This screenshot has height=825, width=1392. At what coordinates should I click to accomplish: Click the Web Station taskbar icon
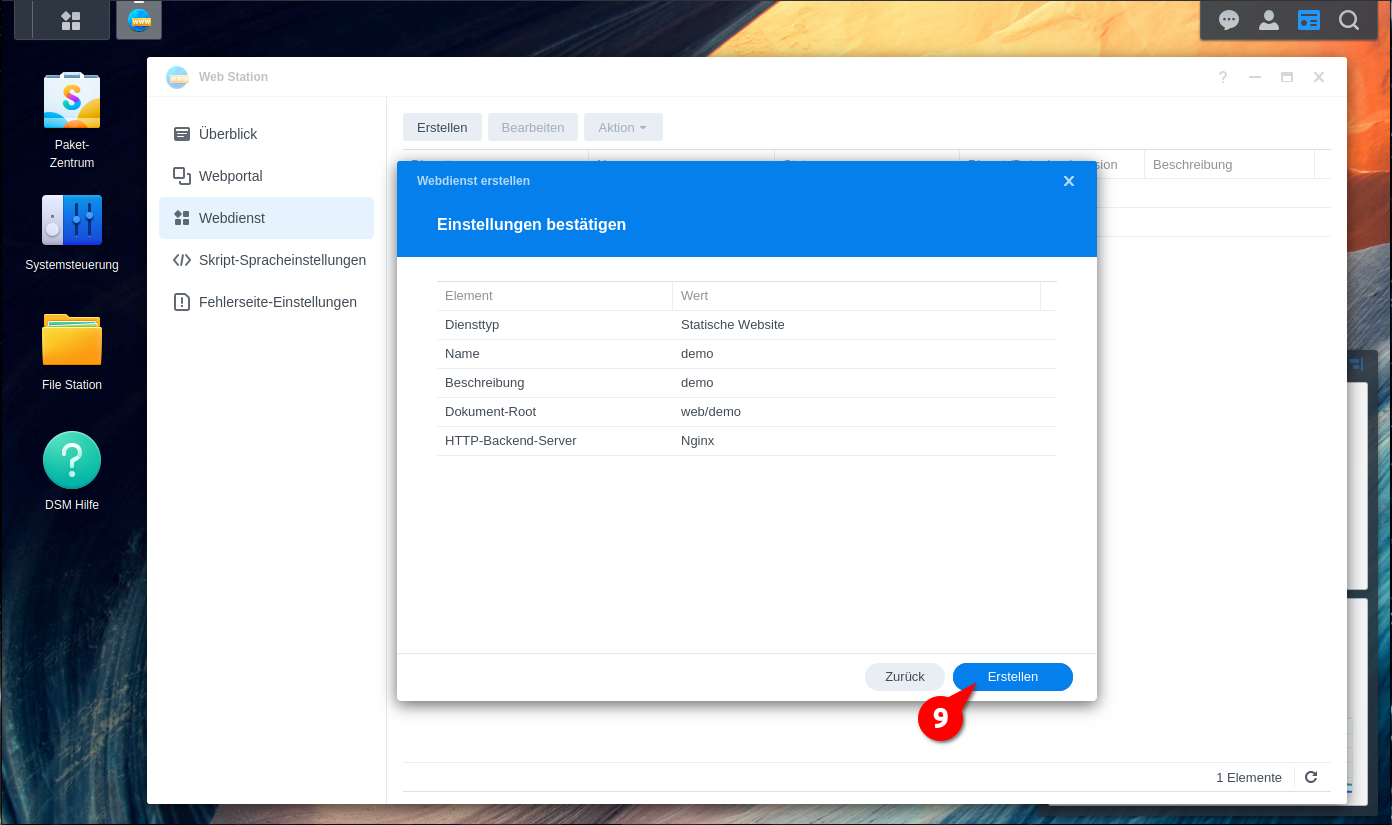139,20
